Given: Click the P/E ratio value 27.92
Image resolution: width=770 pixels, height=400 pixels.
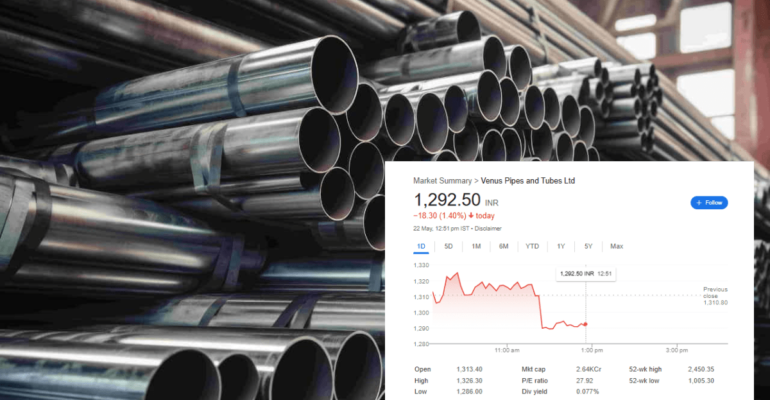Looking at the screenshot, I should coord(584,381).
